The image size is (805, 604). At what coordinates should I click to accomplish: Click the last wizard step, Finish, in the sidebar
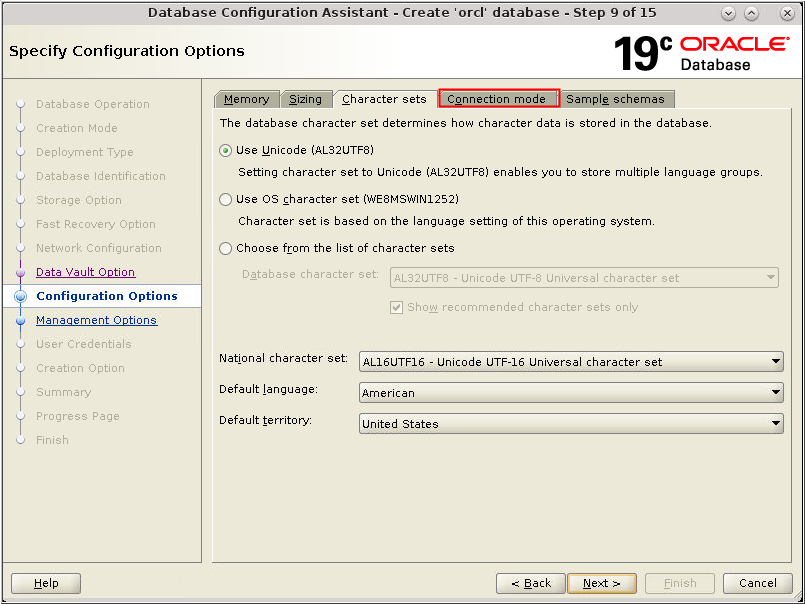pos(52,440)
